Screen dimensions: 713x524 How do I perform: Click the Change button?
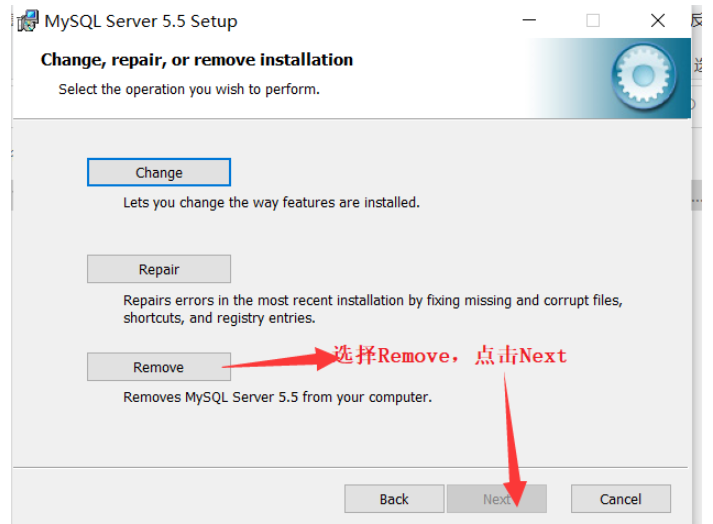pos(159,172)
